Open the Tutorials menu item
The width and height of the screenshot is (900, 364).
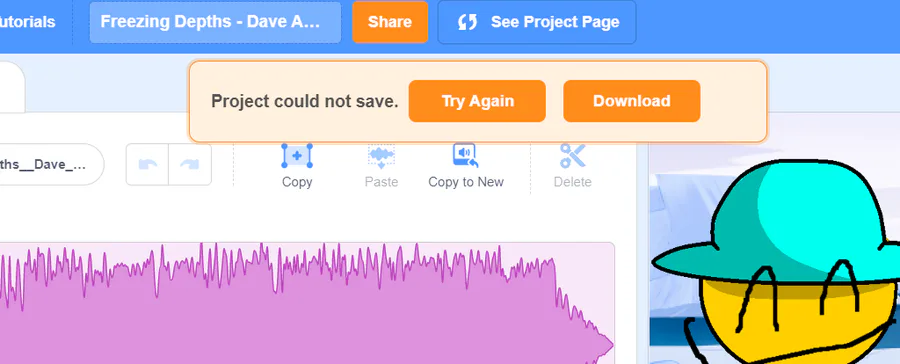(27, 22)
